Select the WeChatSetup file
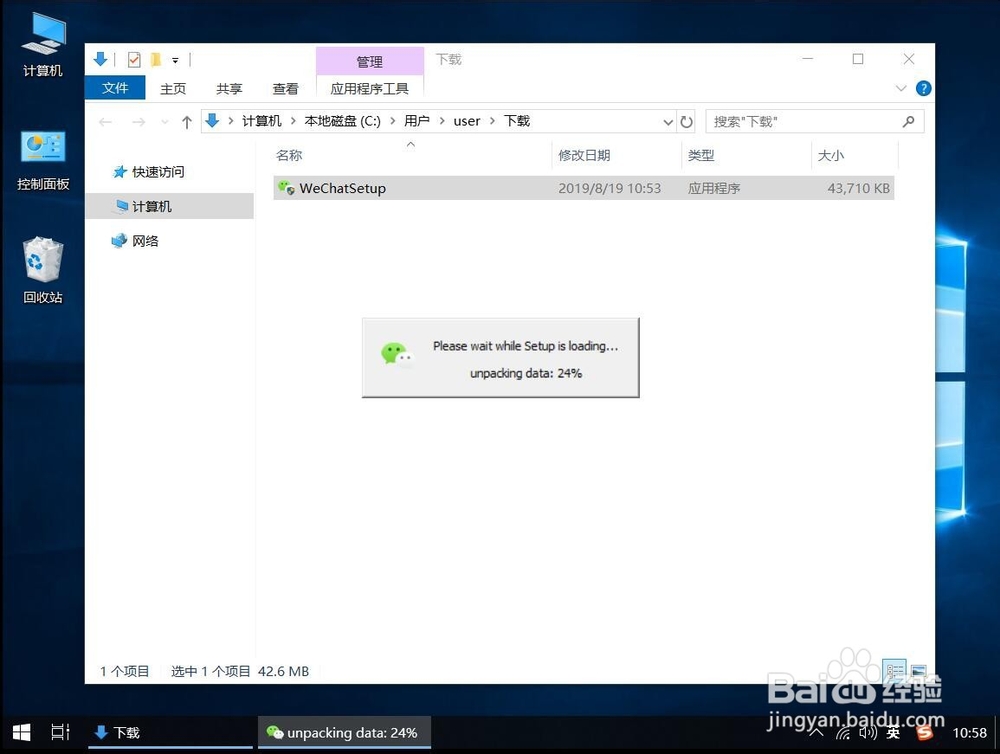 pyautogui.click(x=584, y=188)
